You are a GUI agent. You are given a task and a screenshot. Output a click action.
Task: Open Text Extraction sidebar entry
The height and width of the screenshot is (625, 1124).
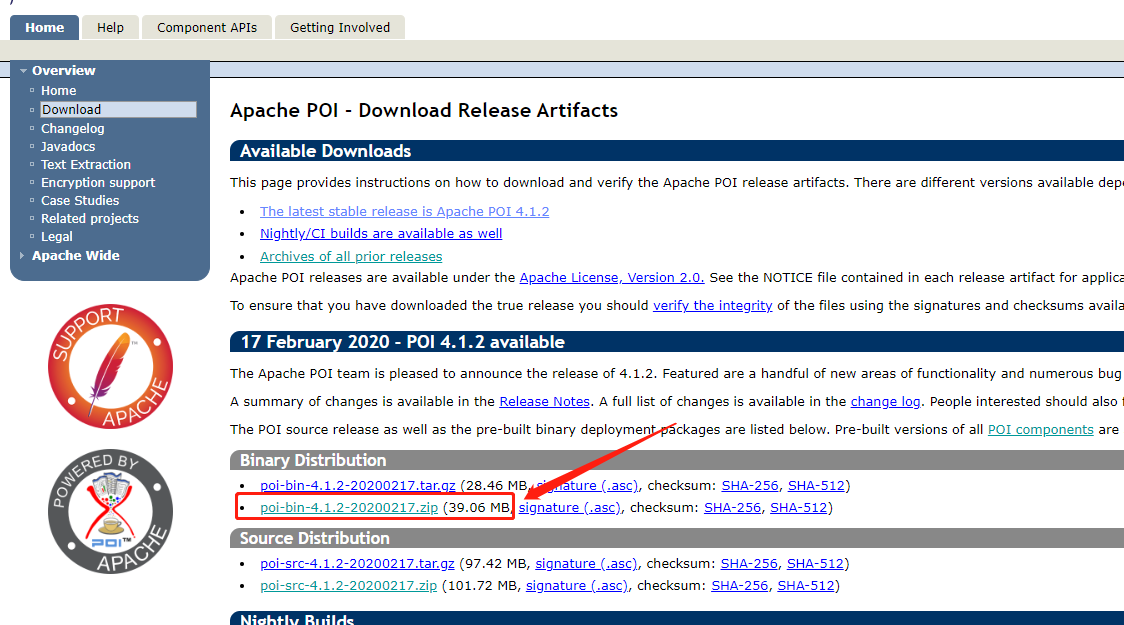click(85, 165)
